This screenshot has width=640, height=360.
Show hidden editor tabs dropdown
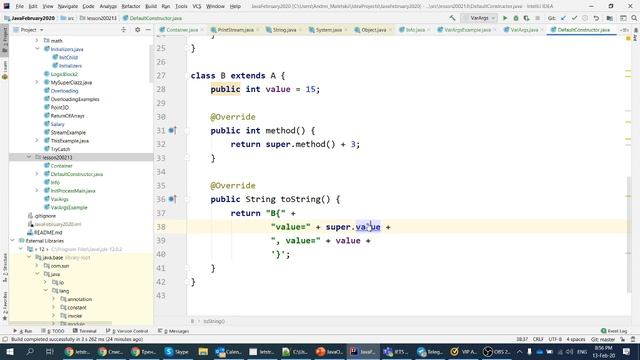tap(624, 30)
